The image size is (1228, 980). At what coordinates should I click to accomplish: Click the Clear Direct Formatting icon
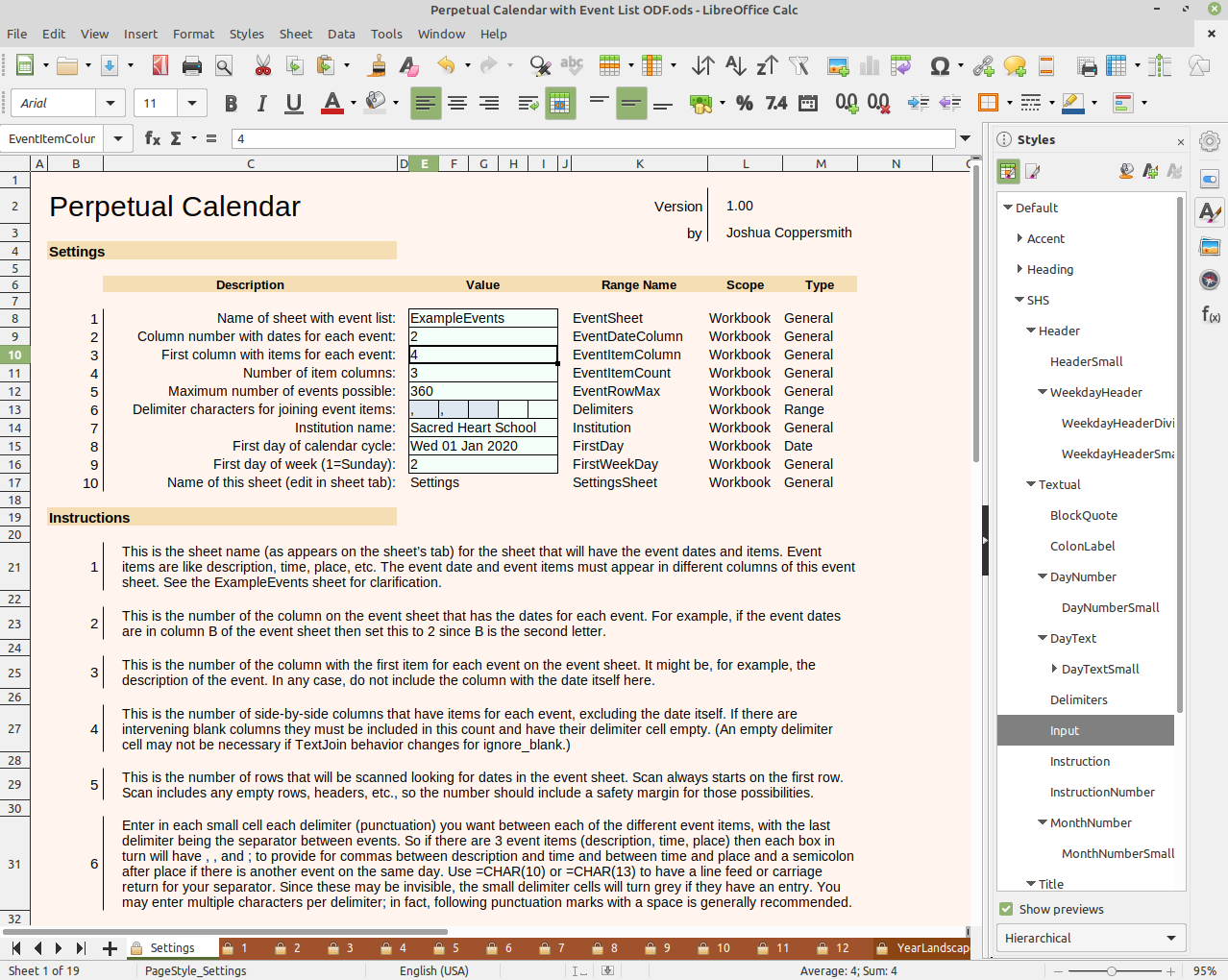coord(409,65)
